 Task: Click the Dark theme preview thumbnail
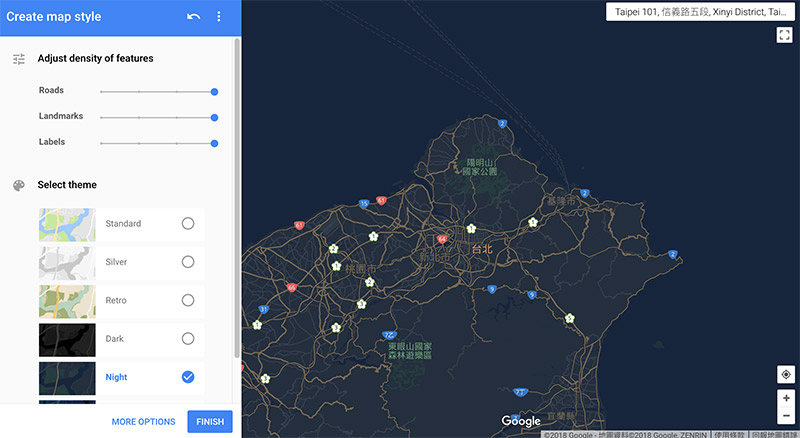[67, 339]
